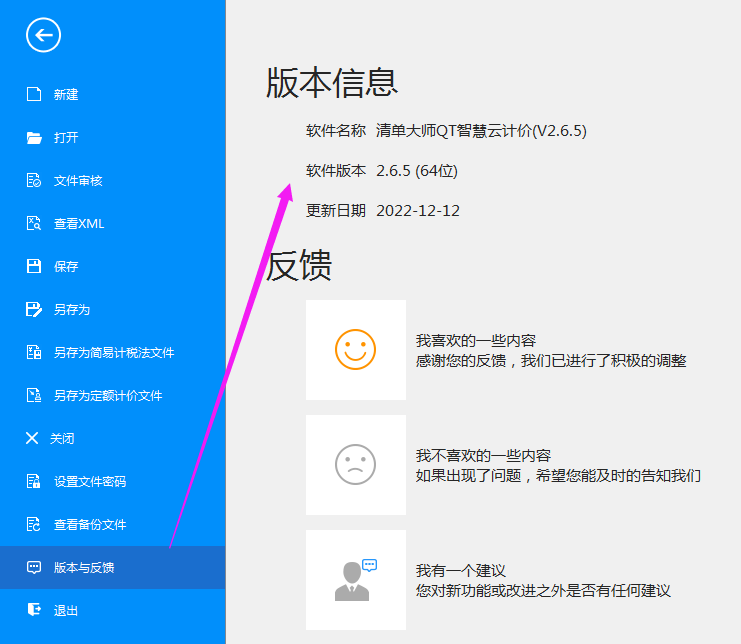741x644 pixels.
Task: Click the version value 2.6.5 (64位)
Action: (x=417, y=171)
